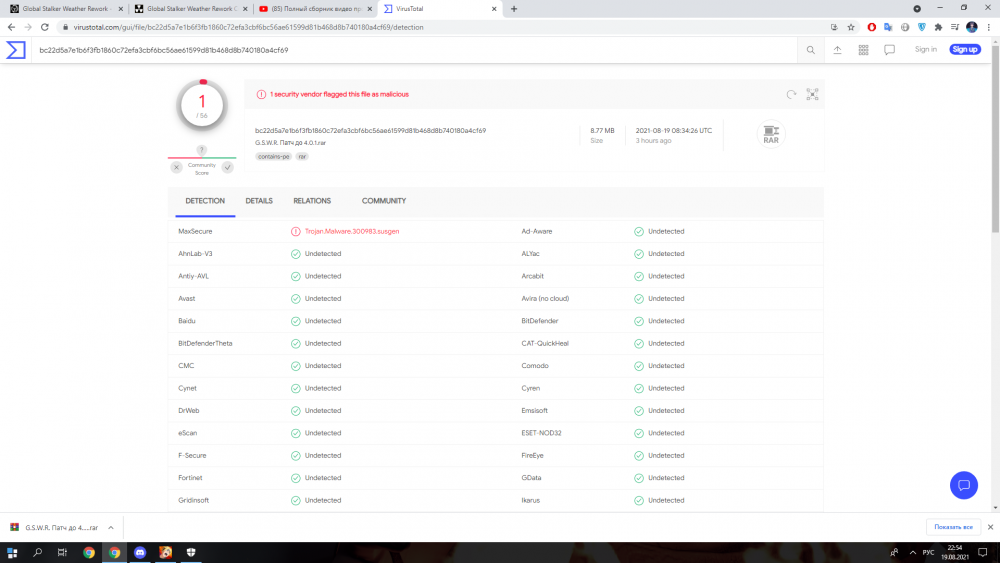The image size is (1000, 563).
Task: Expand download options arrow for G.S.W.R. rar
Action: pos(110,527)
